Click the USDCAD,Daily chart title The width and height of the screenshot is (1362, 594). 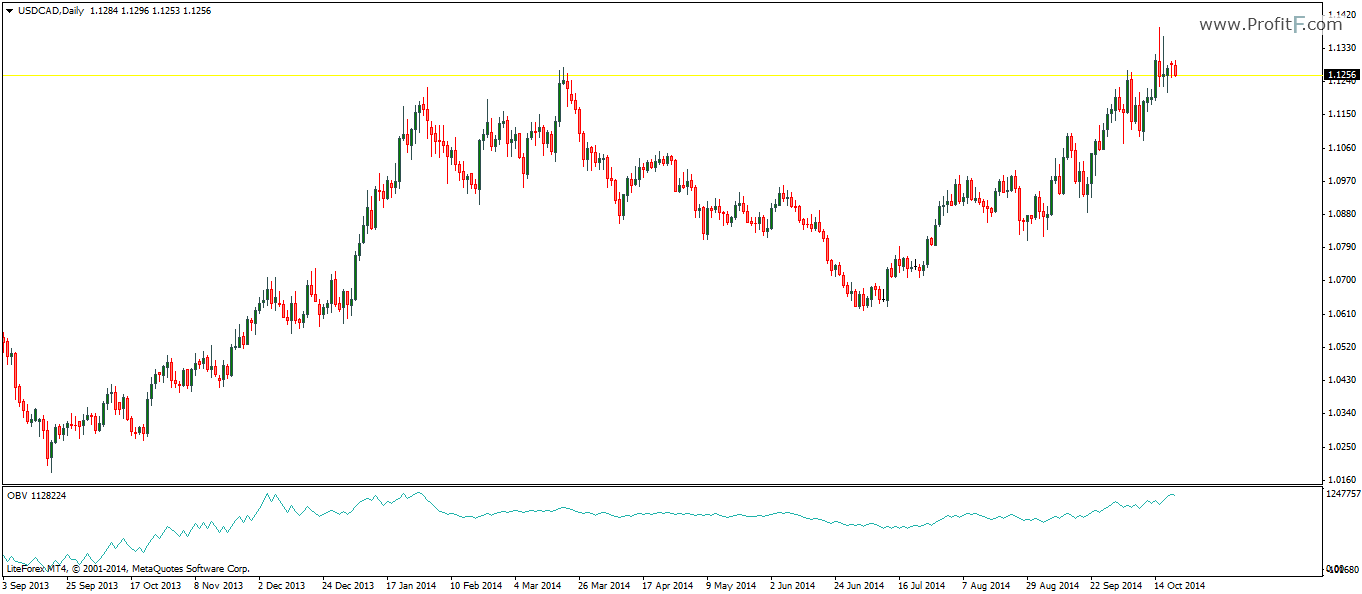coord(50,10)
